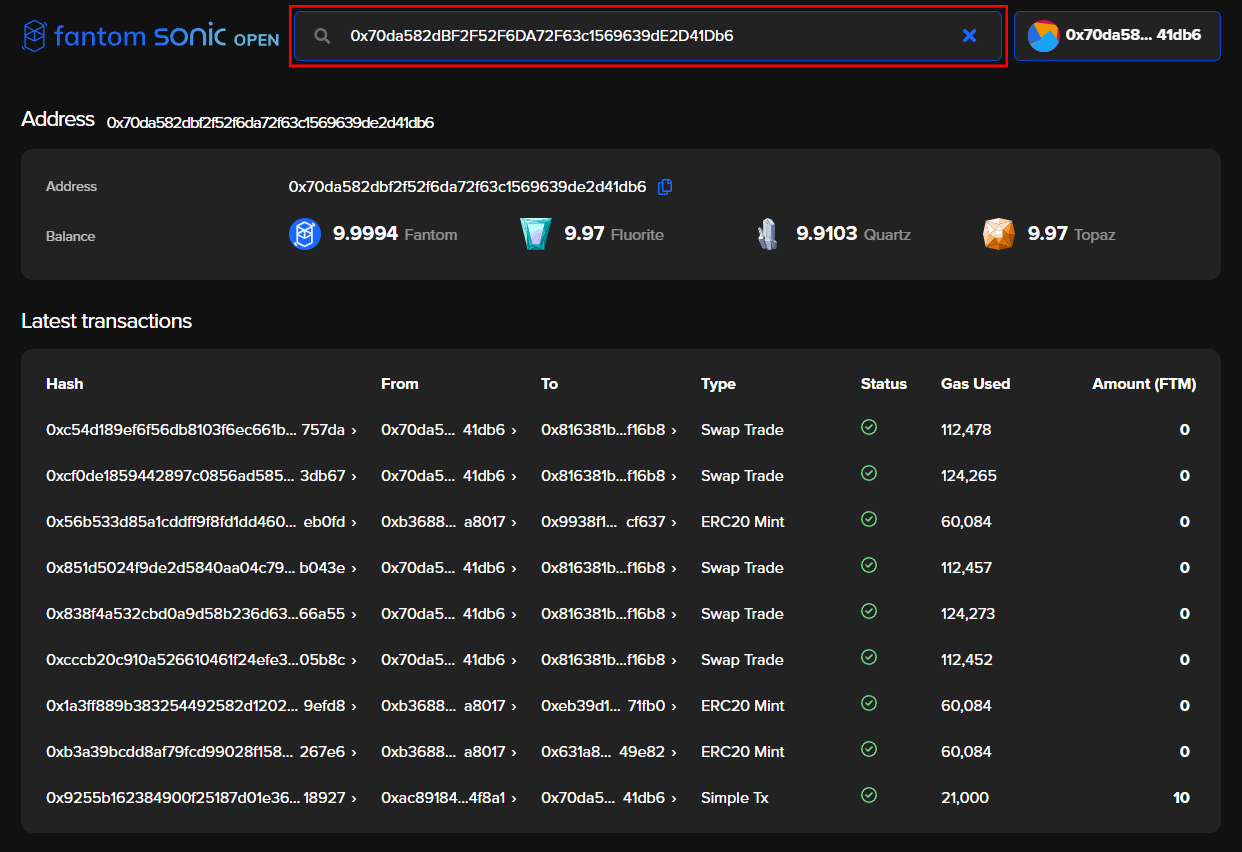Screen dimensions: 1242x852
Task: Click the address text in the page heading
Action: pyautogui.click(x=270, y=123)
